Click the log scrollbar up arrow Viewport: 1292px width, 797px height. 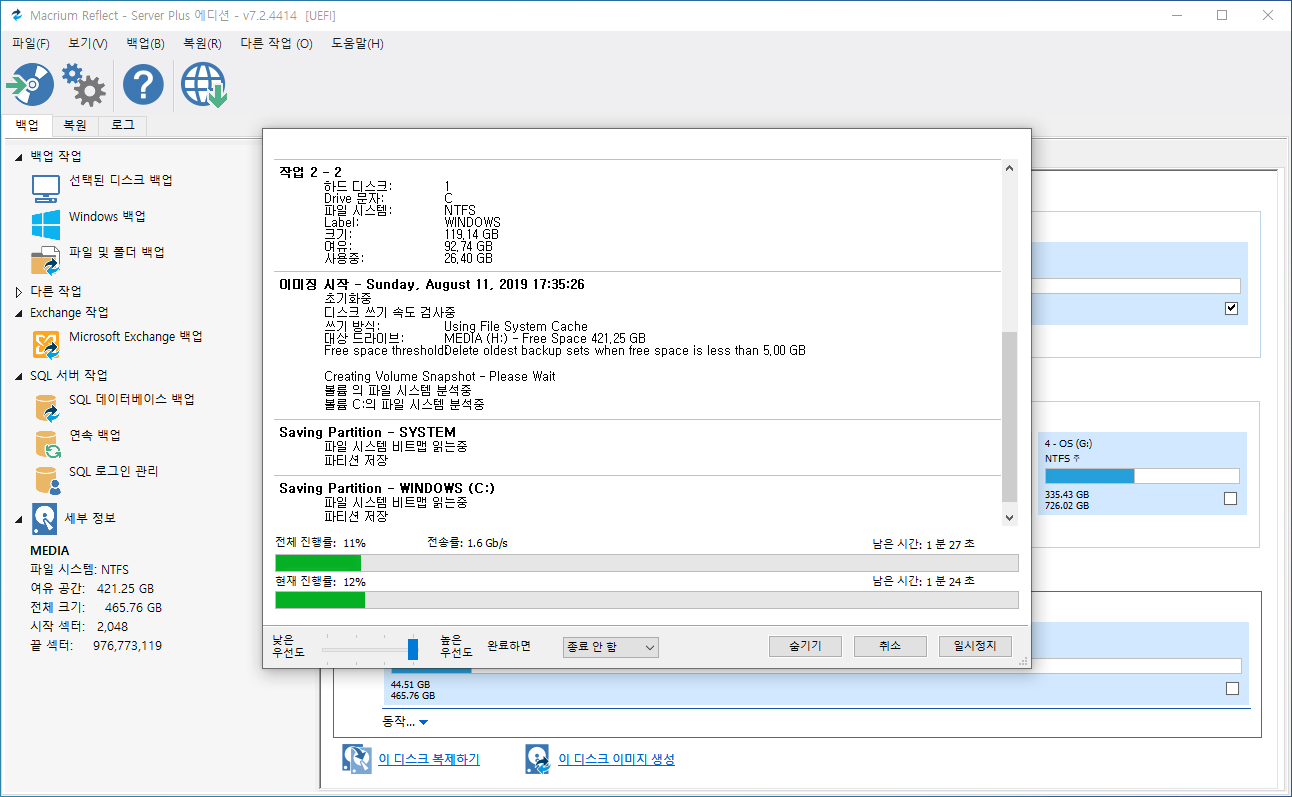(1009, 170)
